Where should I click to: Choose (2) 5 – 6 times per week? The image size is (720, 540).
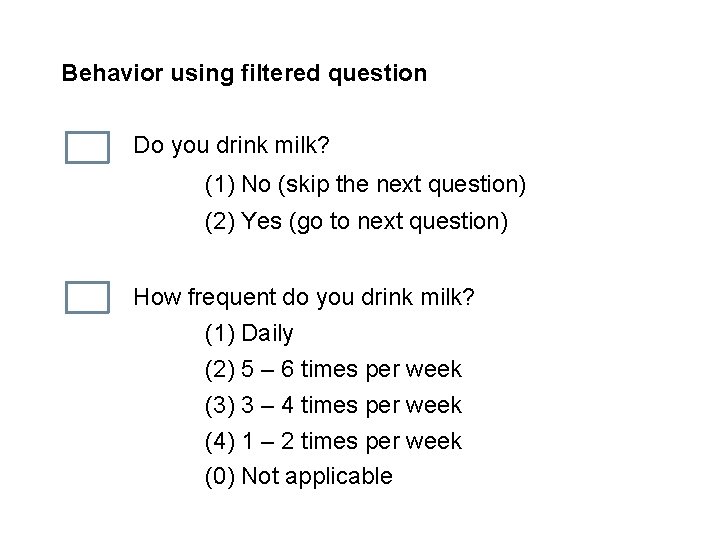click(333, 370)
